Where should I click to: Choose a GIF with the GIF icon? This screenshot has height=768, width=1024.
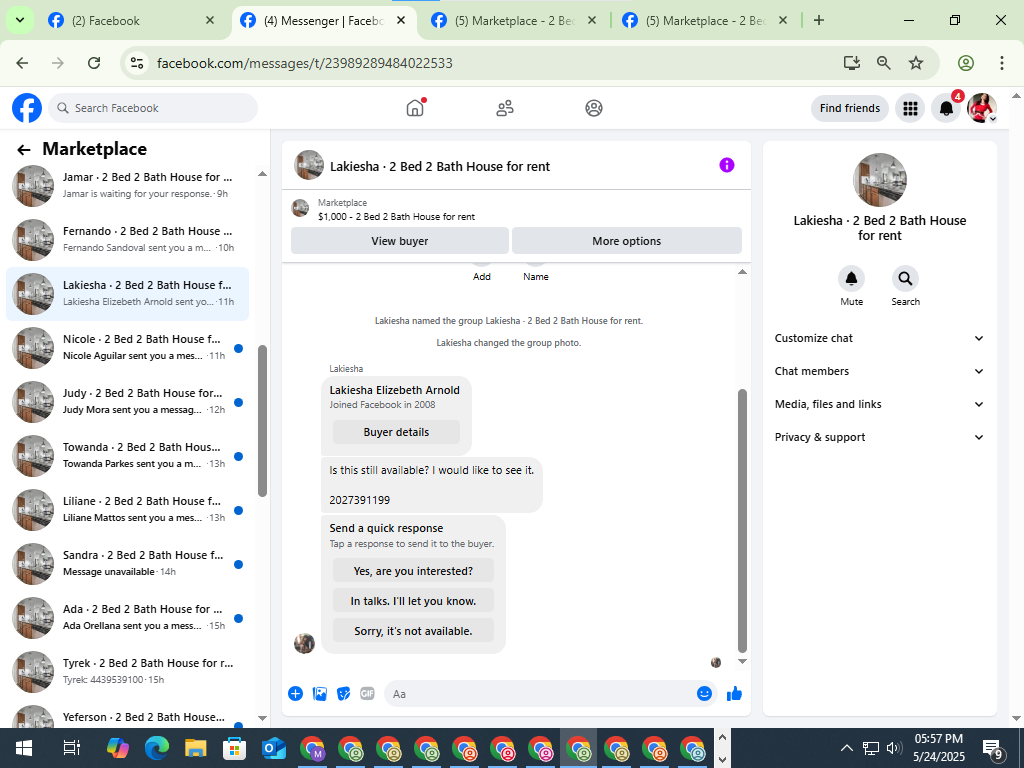click(368, 694)
